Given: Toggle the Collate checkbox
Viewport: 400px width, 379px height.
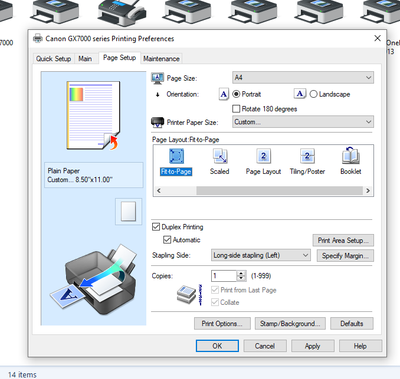Looking at the screenshot, I should click(215, 302).
